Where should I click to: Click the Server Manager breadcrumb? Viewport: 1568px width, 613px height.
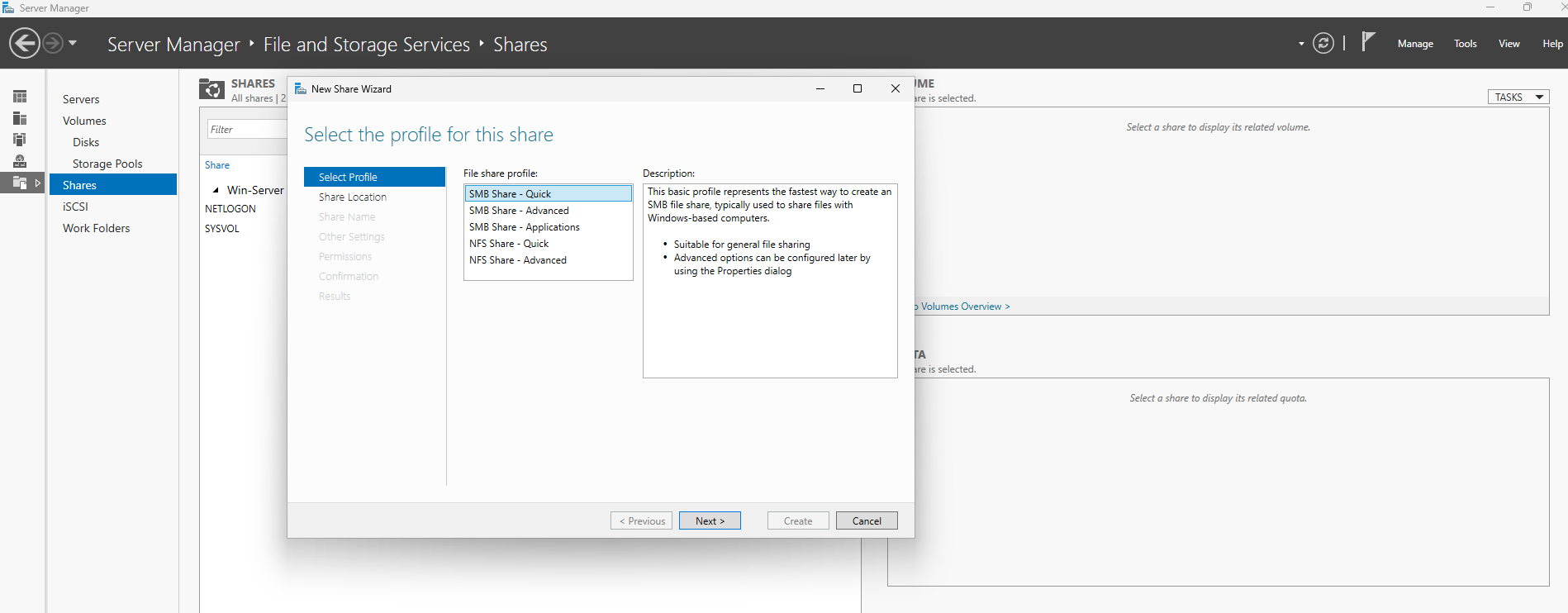click(173, 45)
